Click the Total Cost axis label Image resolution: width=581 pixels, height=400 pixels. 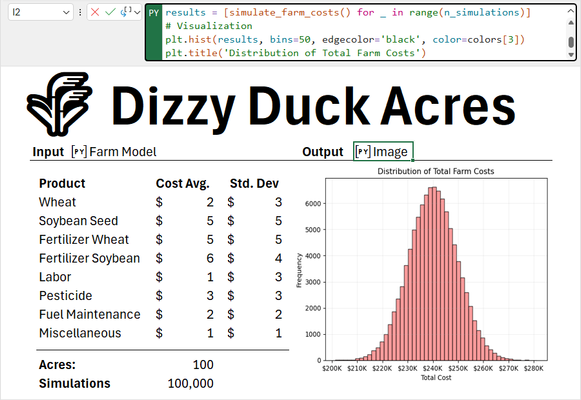pos(436,378)
